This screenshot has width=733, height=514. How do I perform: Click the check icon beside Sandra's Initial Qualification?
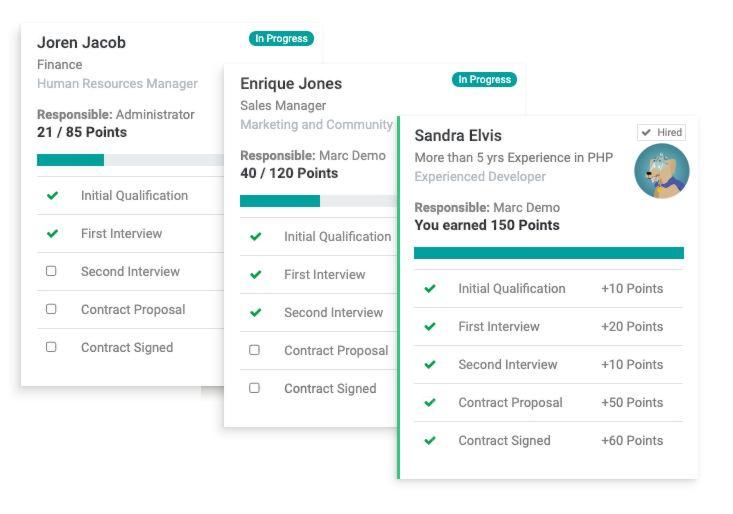tap(430, 289)
